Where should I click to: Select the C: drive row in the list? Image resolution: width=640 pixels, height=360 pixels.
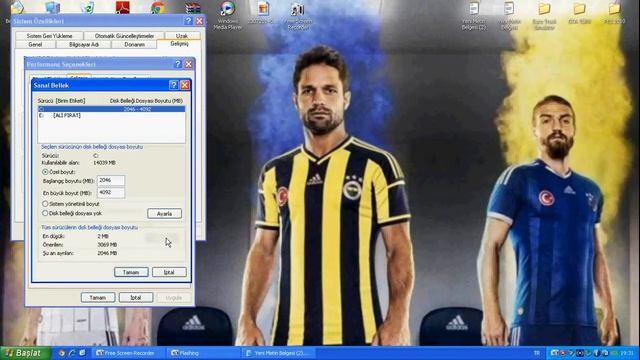(x=111, y=109)
